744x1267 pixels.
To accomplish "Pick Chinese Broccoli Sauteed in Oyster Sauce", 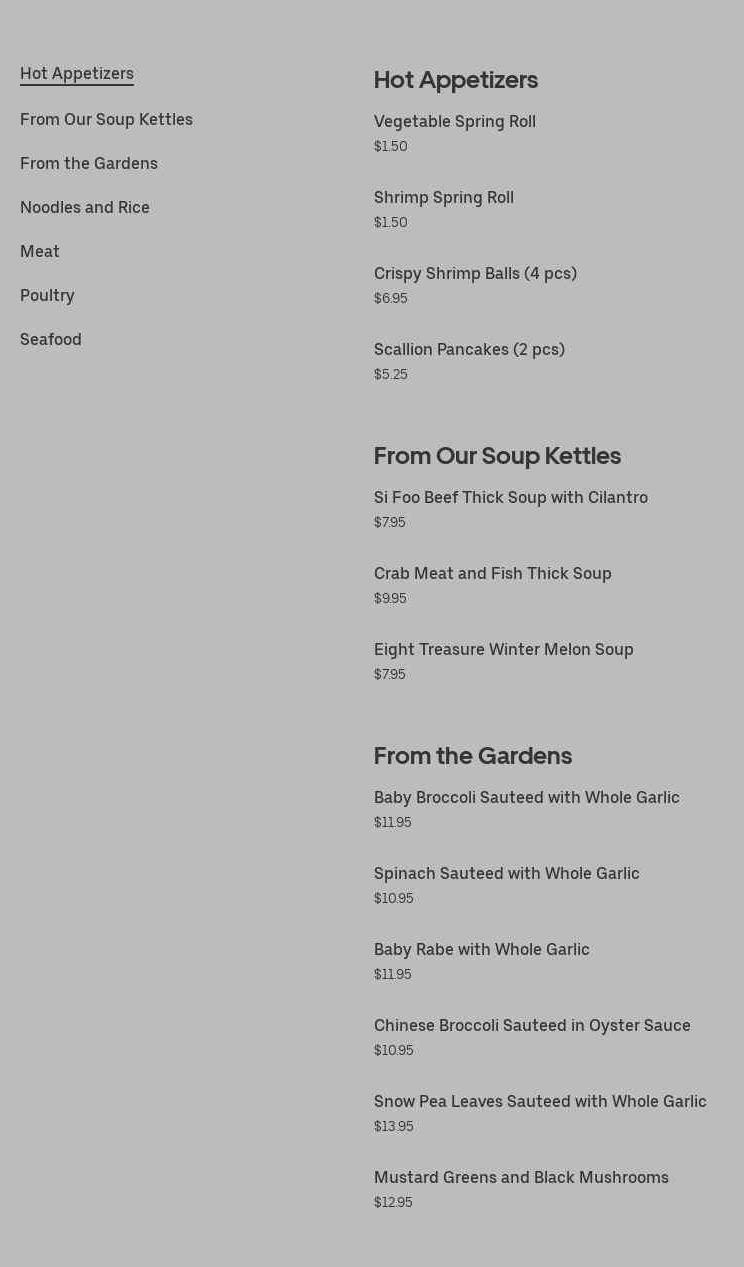I will point(532,1025).
